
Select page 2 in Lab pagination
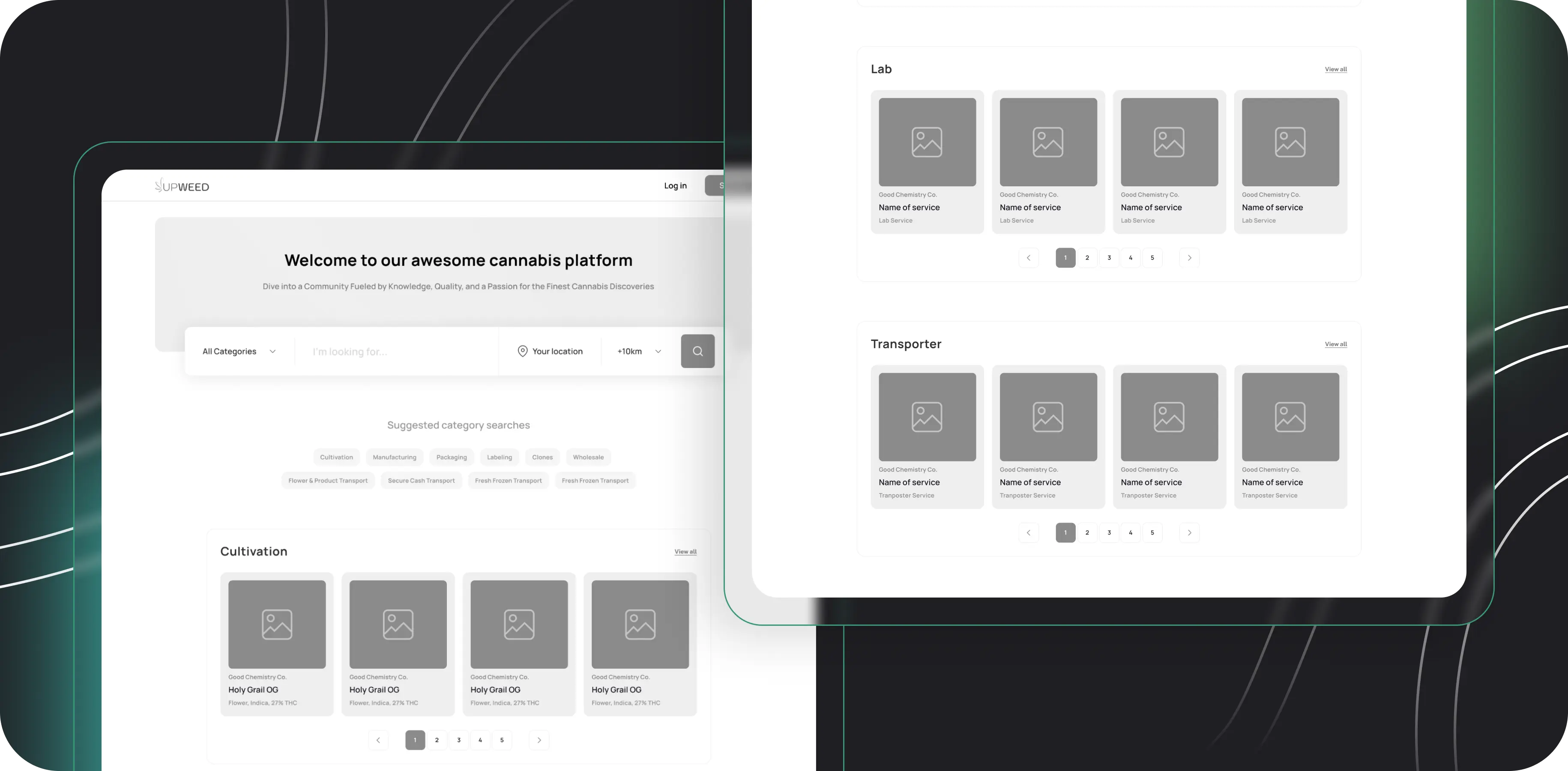tap(1087, 257)
